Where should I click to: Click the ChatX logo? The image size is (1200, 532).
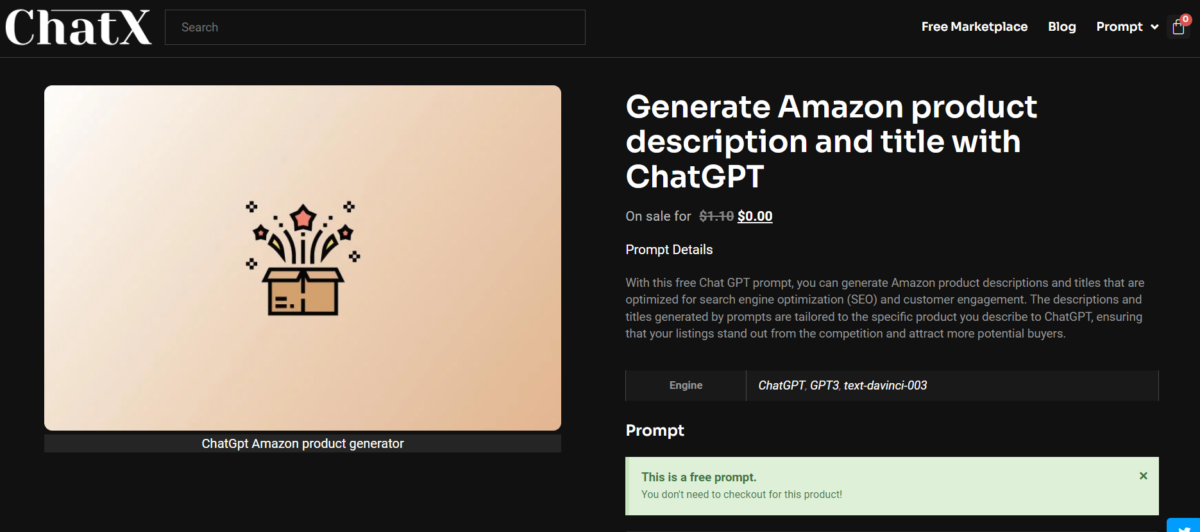78,27
